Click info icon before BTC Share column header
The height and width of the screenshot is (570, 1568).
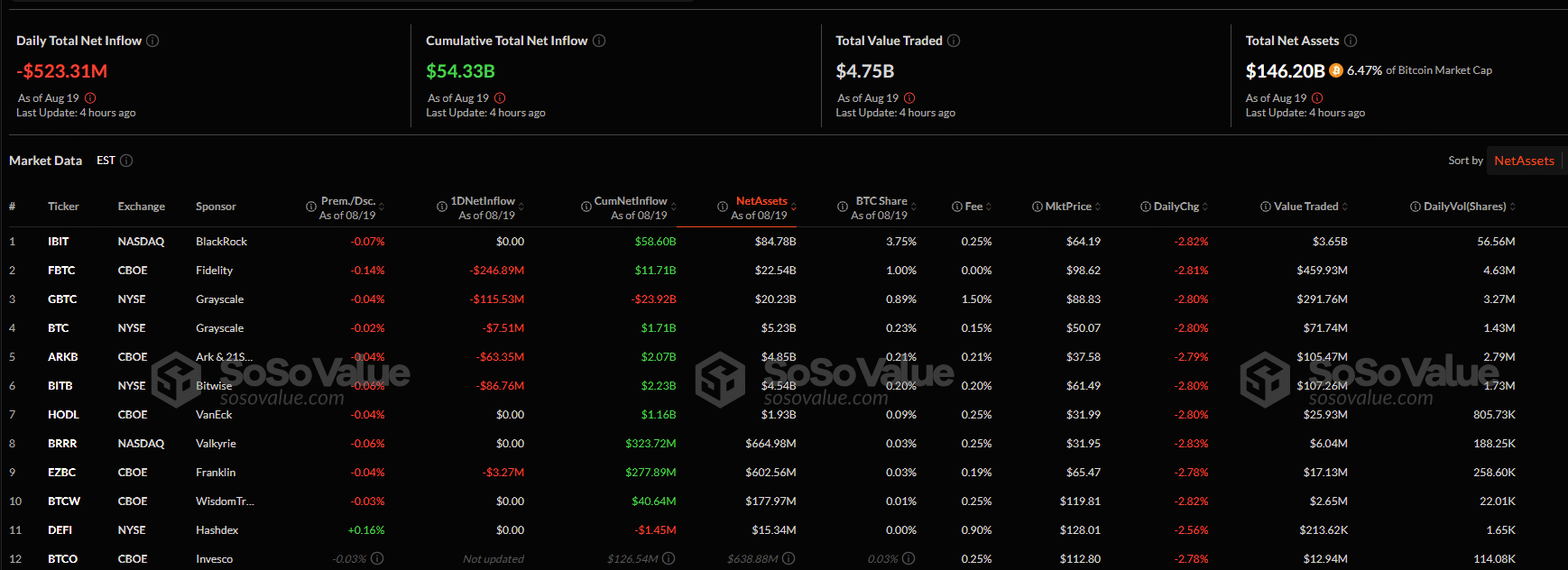(843, 207)
